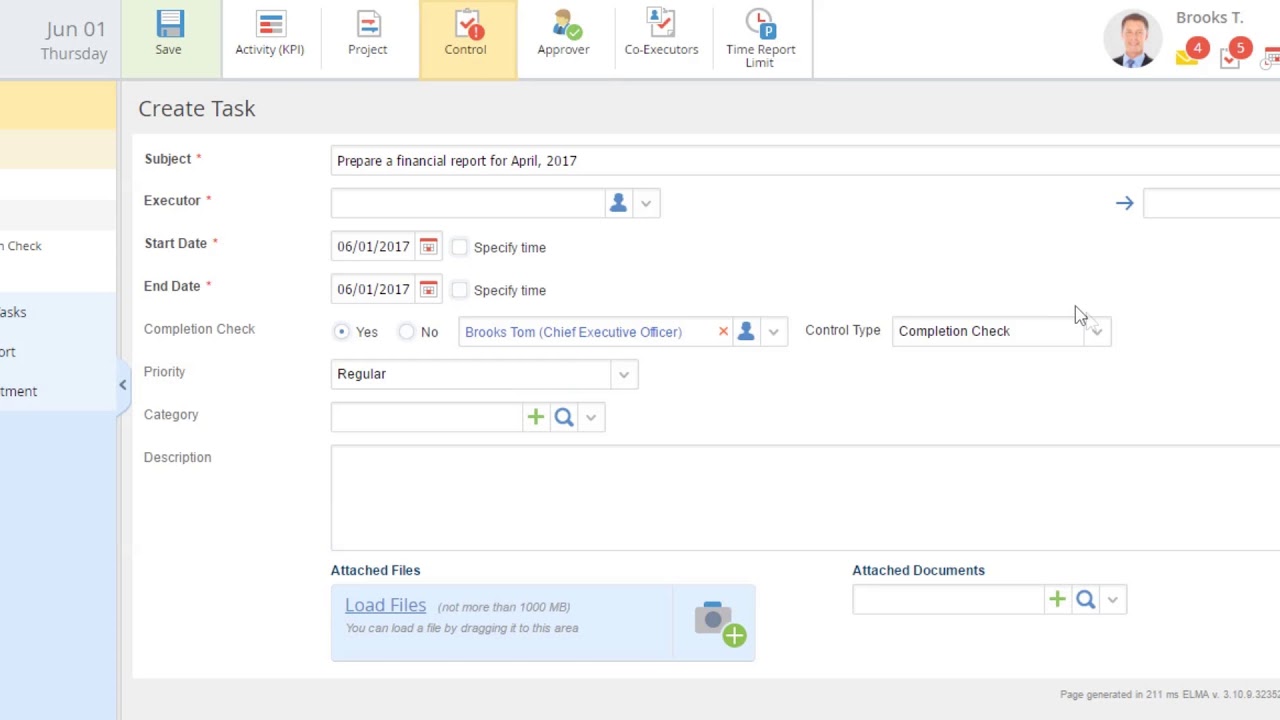Collapse the left sidebar panel arrow
Screen dimensions: 1280x720
tap(123, 385)
